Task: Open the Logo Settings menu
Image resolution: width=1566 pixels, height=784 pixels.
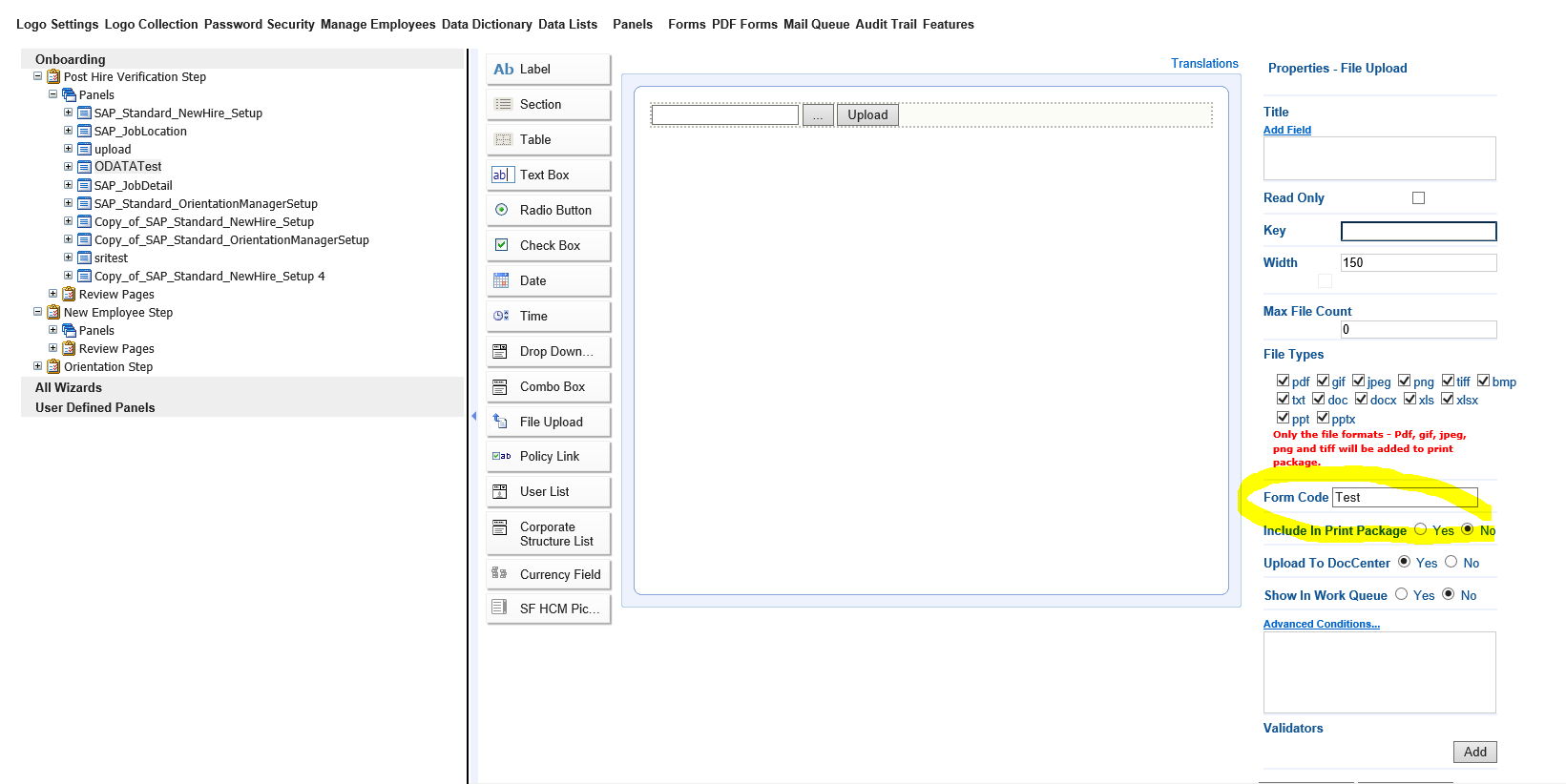Action: 57,24
